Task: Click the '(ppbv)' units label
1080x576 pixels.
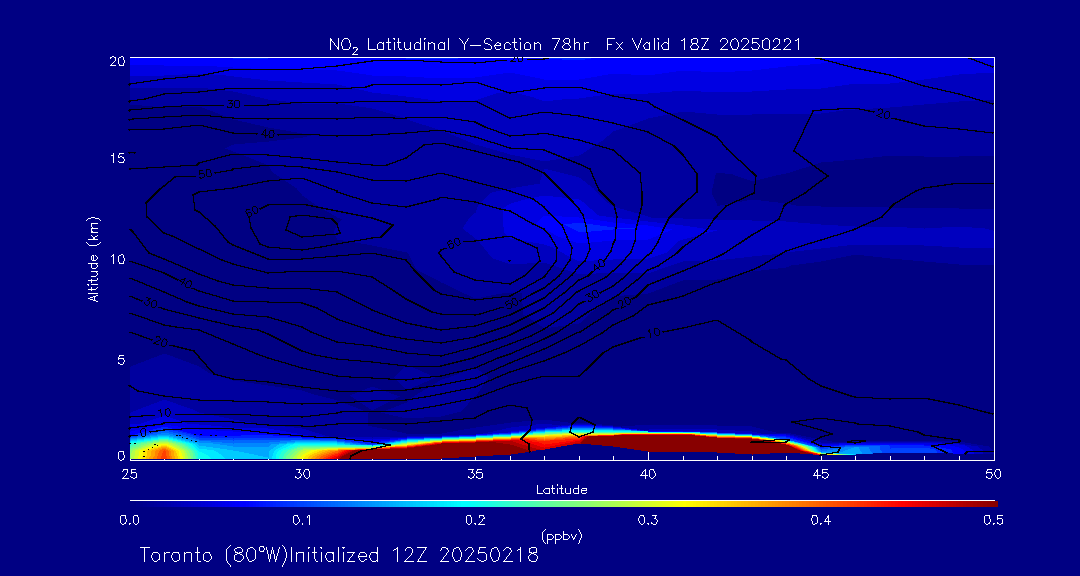Action: tap(561, 535)
